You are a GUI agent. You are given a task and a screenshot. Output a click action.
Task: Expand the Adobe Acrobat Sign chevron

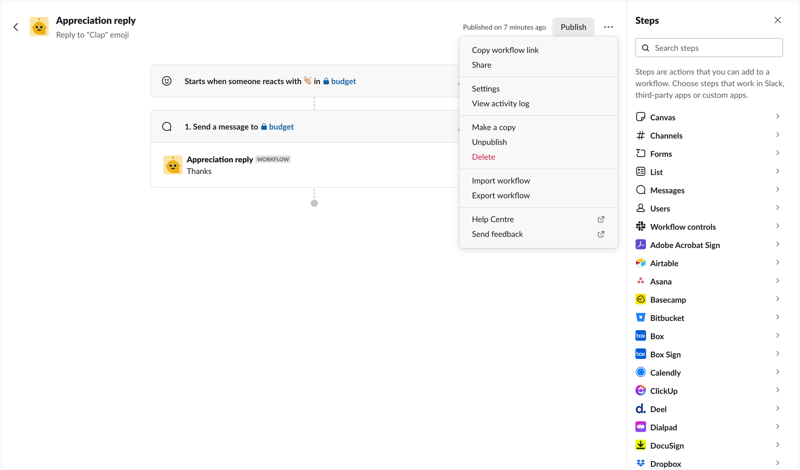(x=778, y=244)
